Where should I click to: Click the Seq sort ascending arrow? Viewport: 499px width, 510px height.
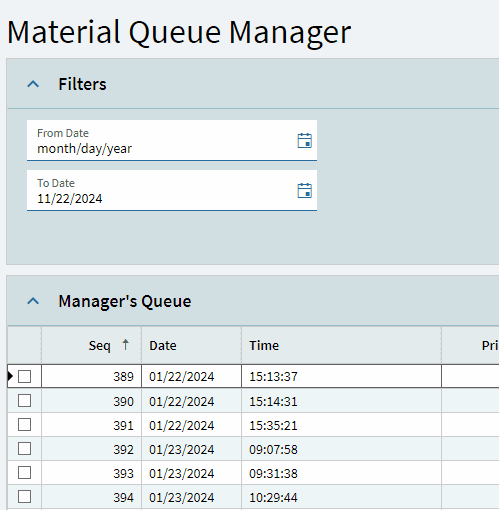pos(125,345)
